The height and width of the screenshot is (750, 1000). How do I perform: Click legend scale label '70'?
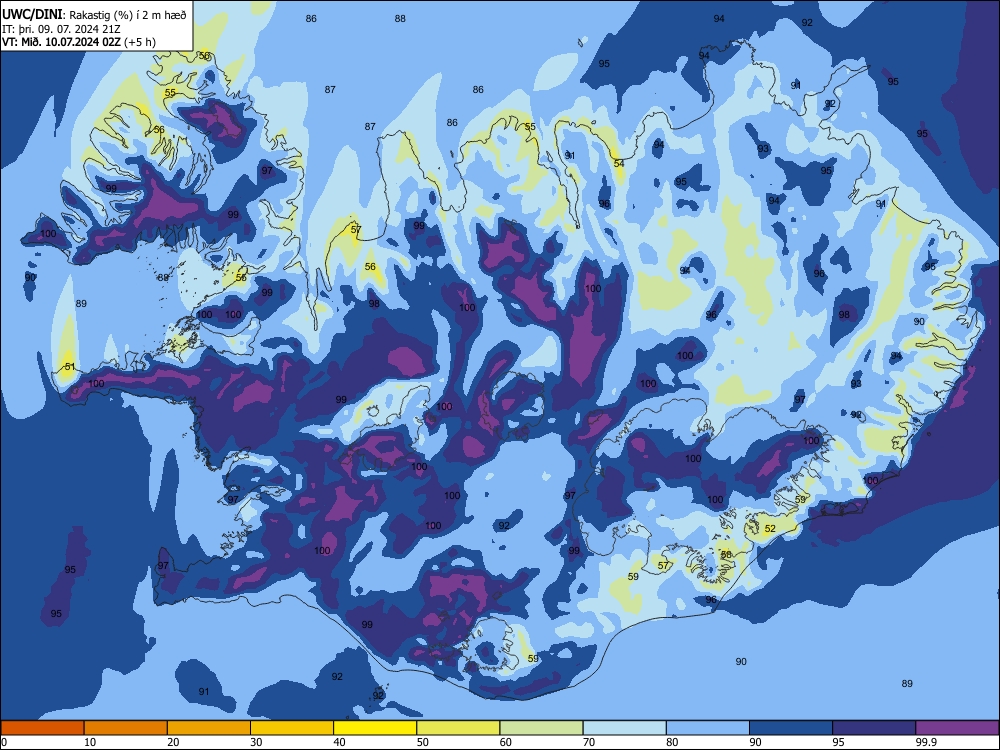(589, 742)
